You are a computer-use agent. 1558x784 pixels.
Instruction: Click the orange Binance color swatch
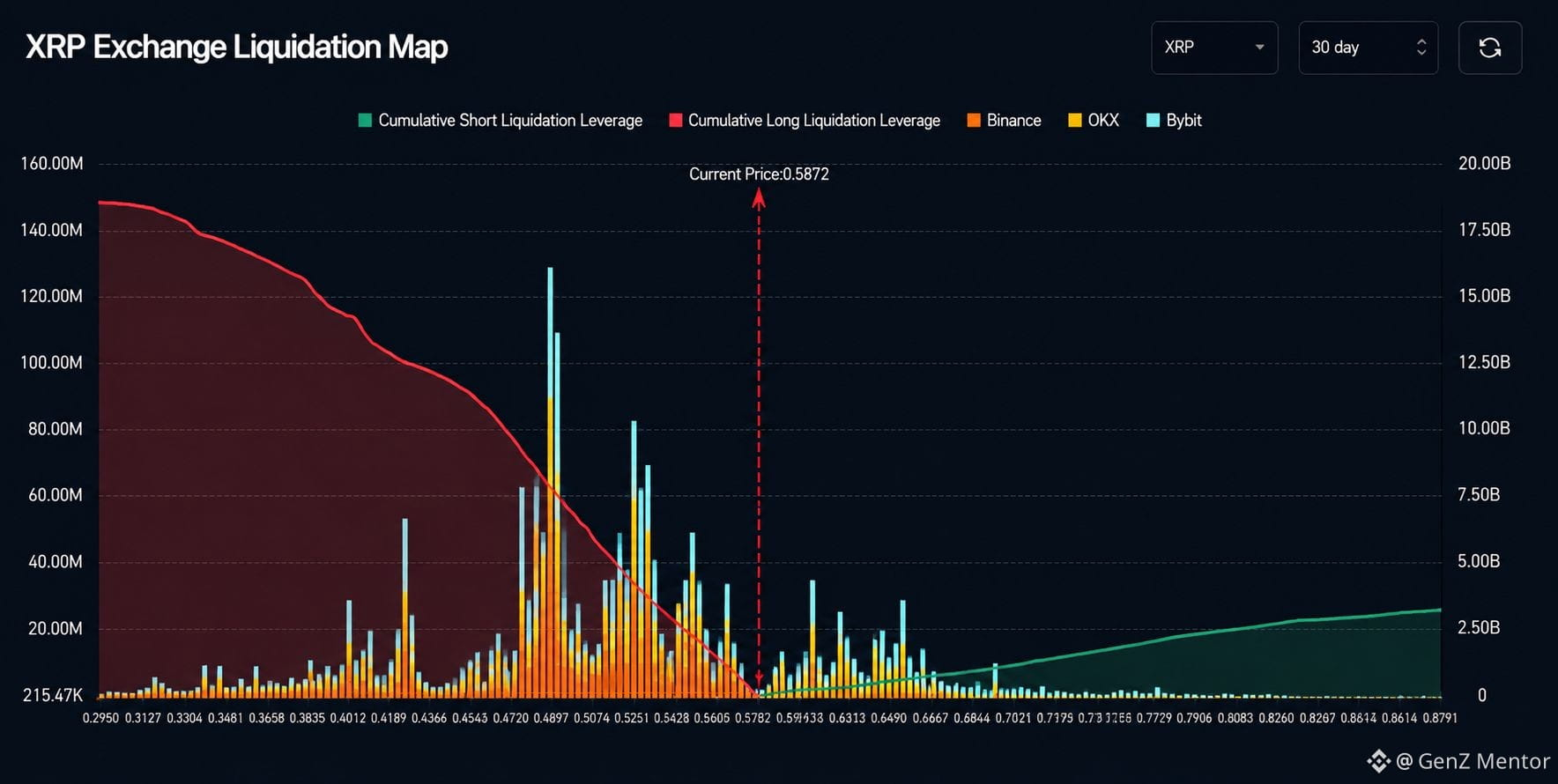(974, 121)
